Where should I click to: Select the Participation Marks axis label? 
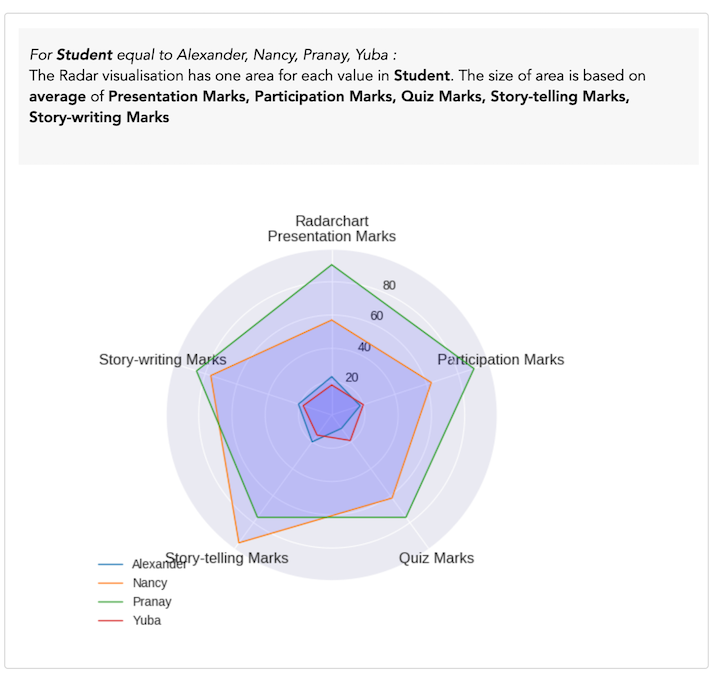(501, 360)
